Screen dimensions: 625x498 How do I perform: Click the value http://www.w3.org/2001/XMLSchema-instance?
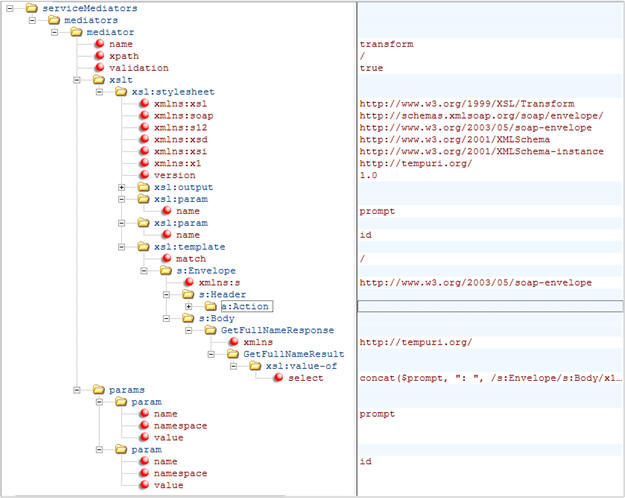(481, 151)
